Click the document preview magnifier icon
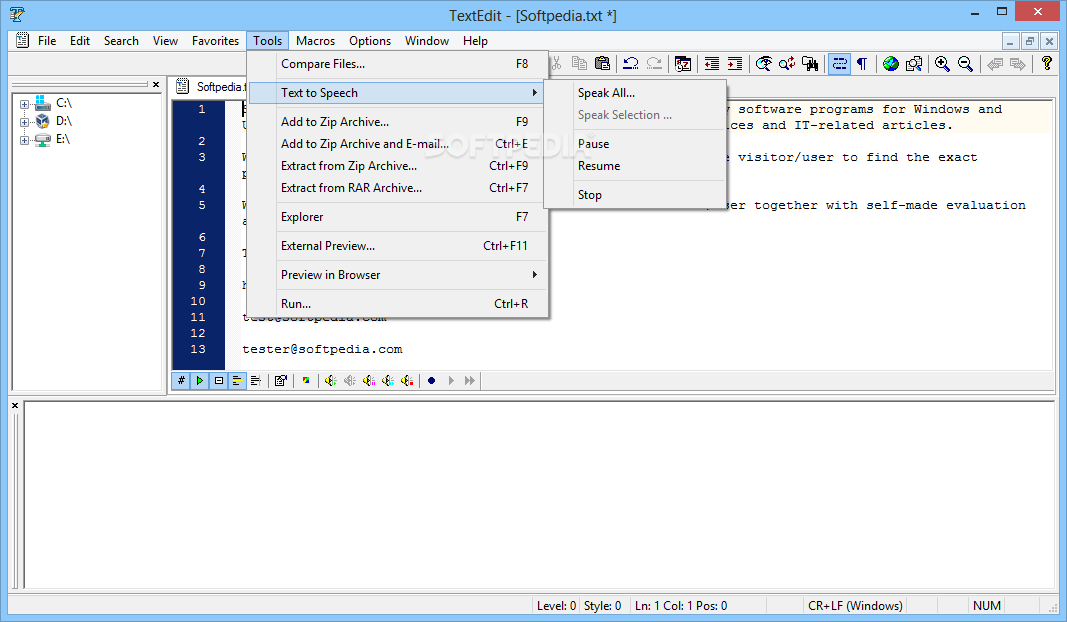The image size is (1067, 622). coord(914,63)
